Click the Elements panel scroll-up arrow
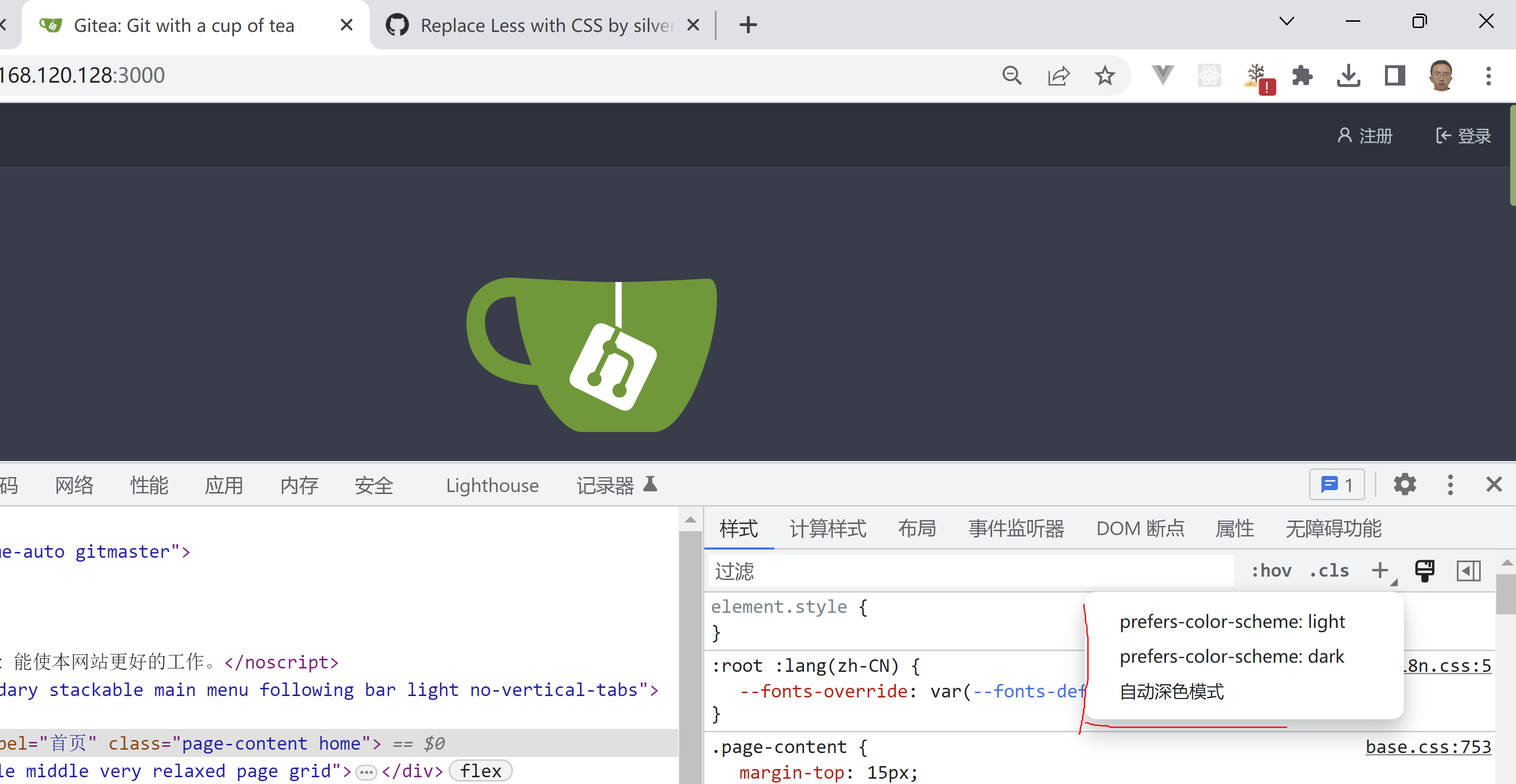 coord(690,519)
